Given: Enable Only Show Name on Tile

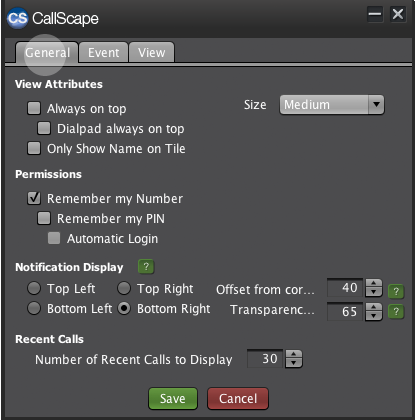Looking at the screenshot, I should click(x=34, y=148).
